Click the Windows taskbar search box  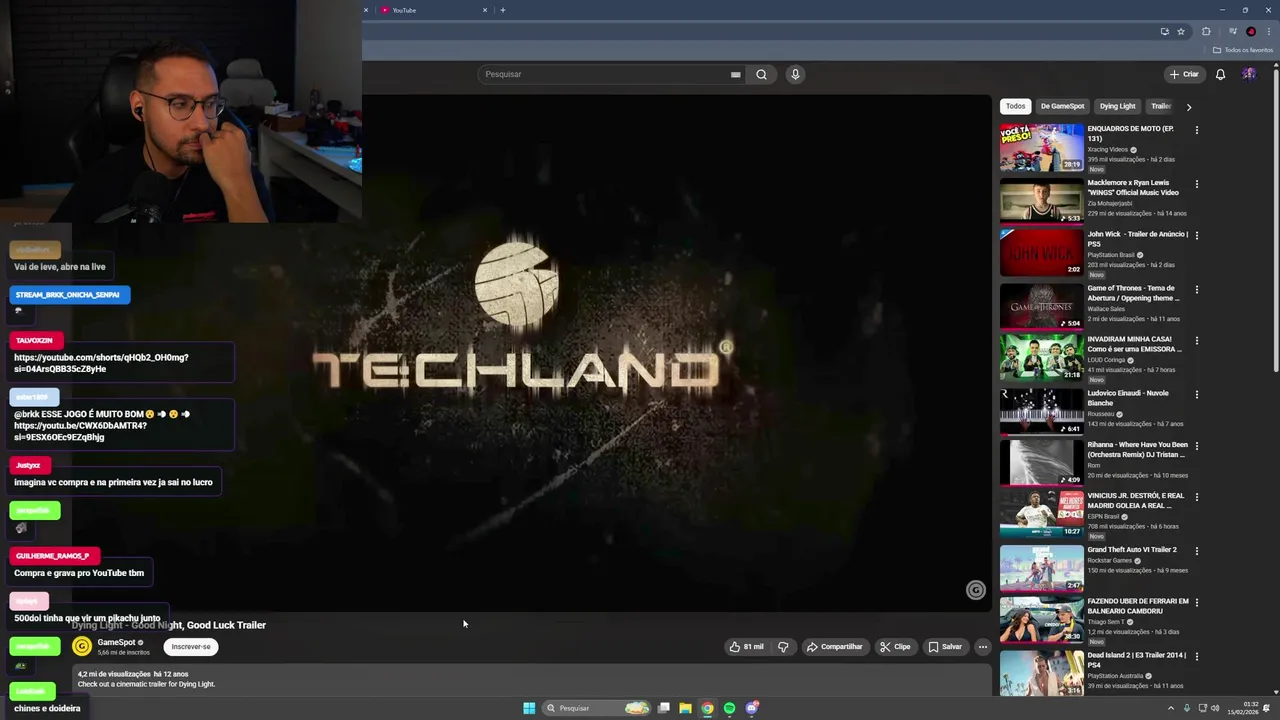click(597, 708)
